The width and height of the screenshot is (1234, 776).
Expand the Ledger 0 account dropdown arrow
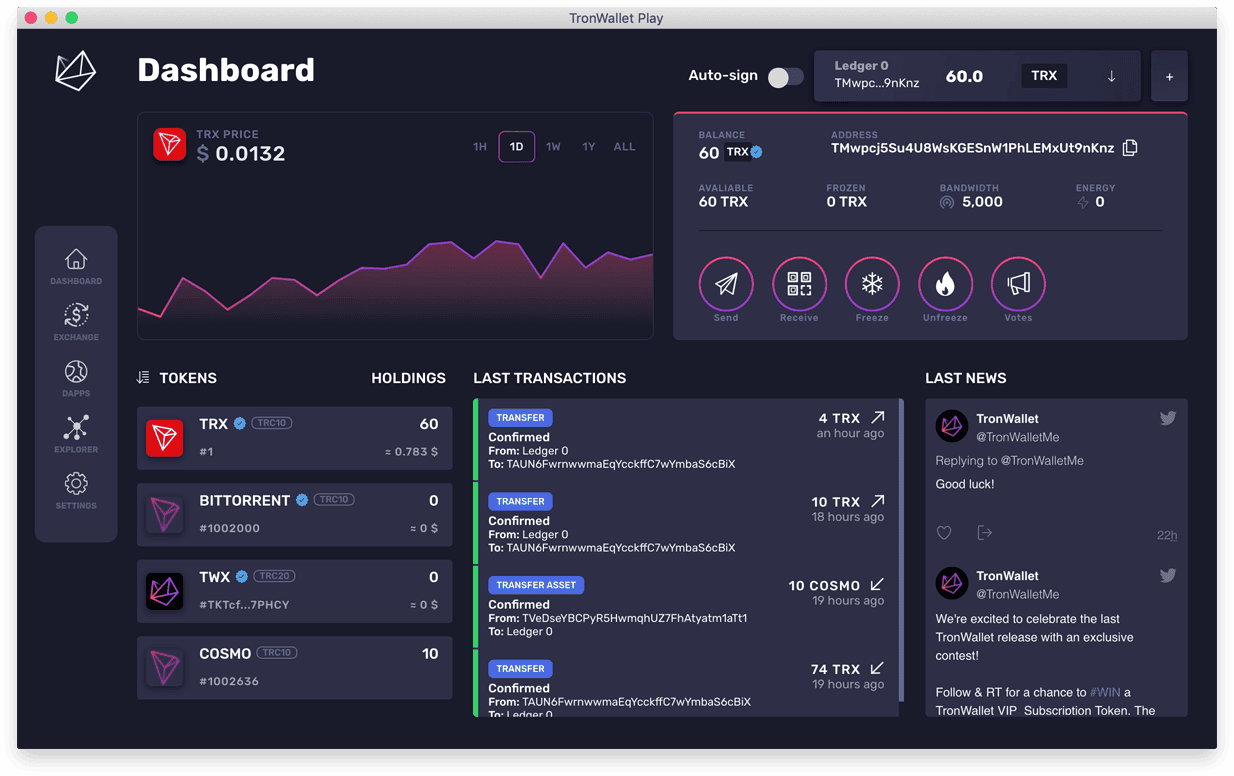(1111, 76)
